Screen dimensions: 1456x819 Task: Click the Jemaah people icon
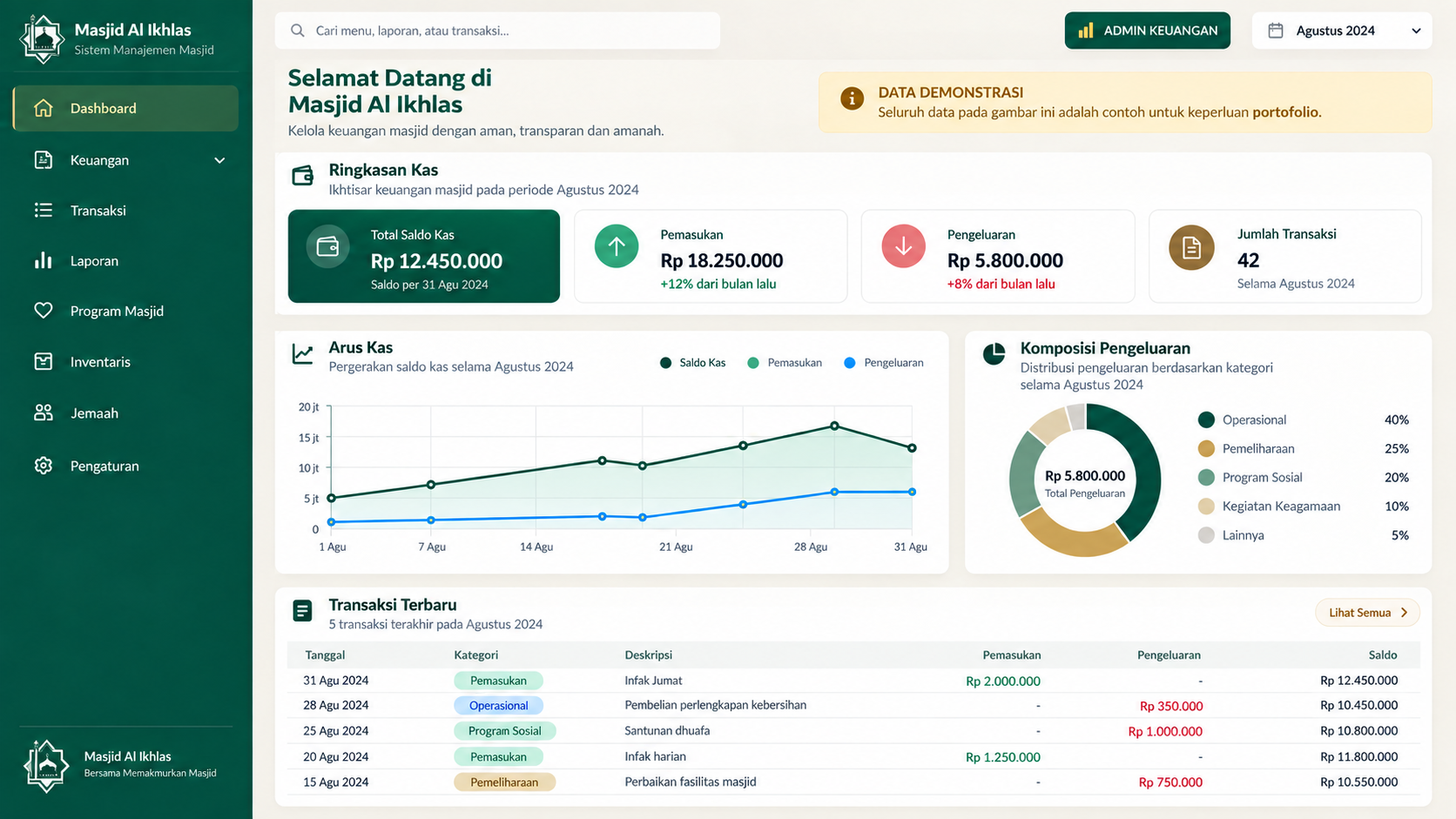coord(43,413)
